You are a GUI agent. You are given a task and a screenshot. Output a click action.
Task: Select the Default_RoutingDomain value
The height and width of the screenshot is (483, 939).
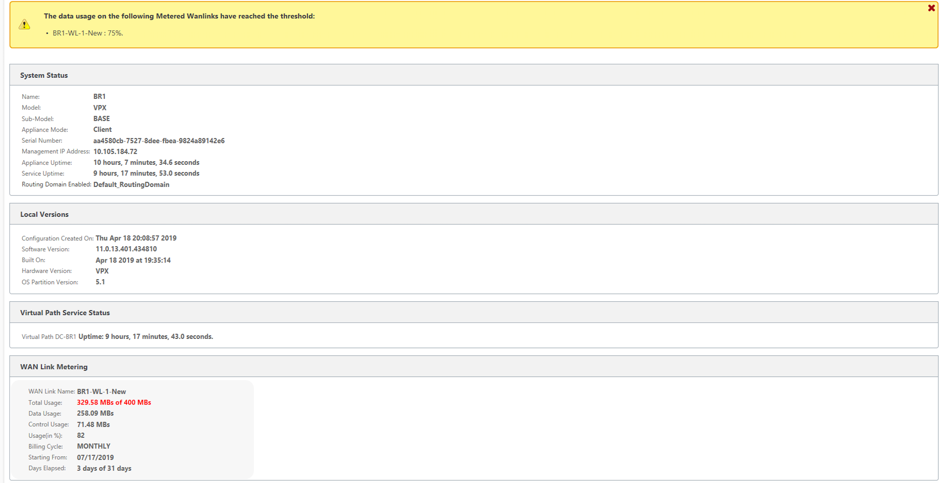[x=132, y=185]
